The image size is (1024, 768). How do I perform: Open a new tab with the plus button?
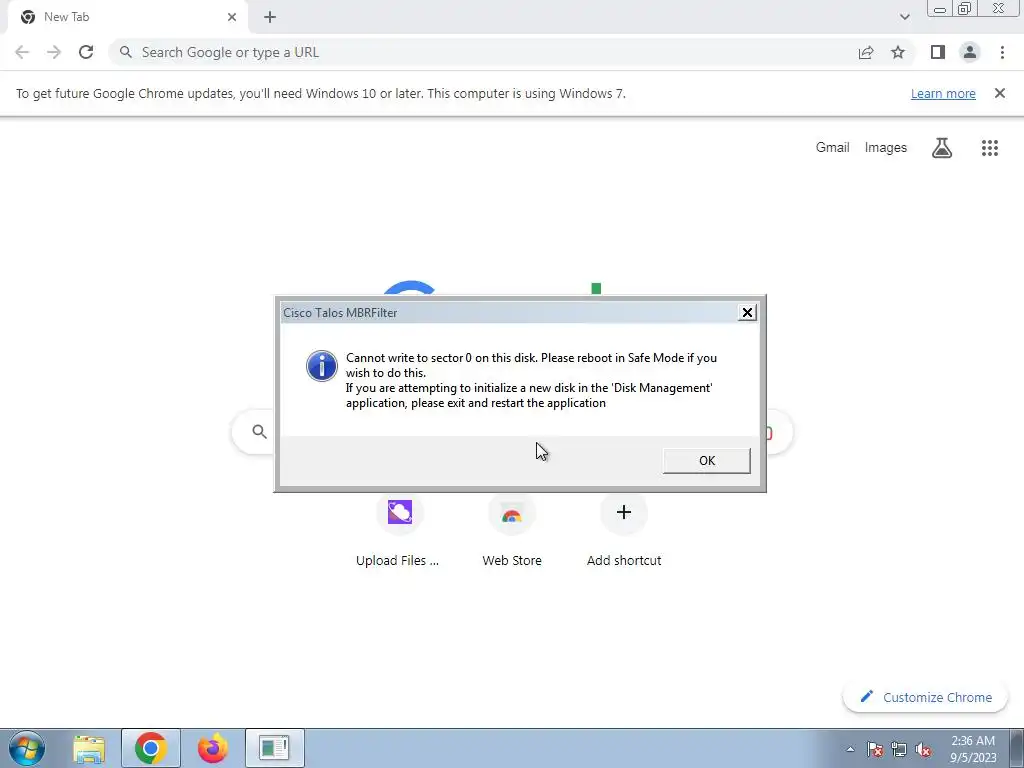(x=270, y=17)
